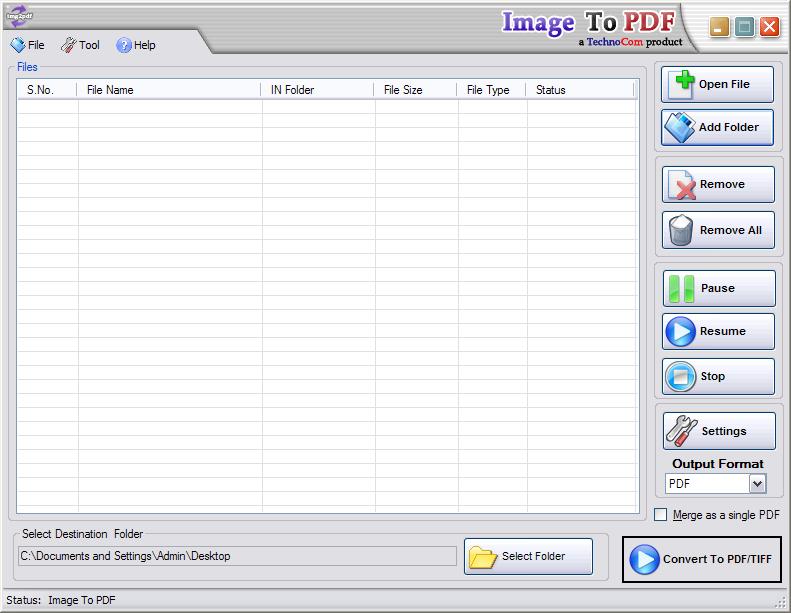Sort by the Status column header
791x613 pixels.
point(579,90)
